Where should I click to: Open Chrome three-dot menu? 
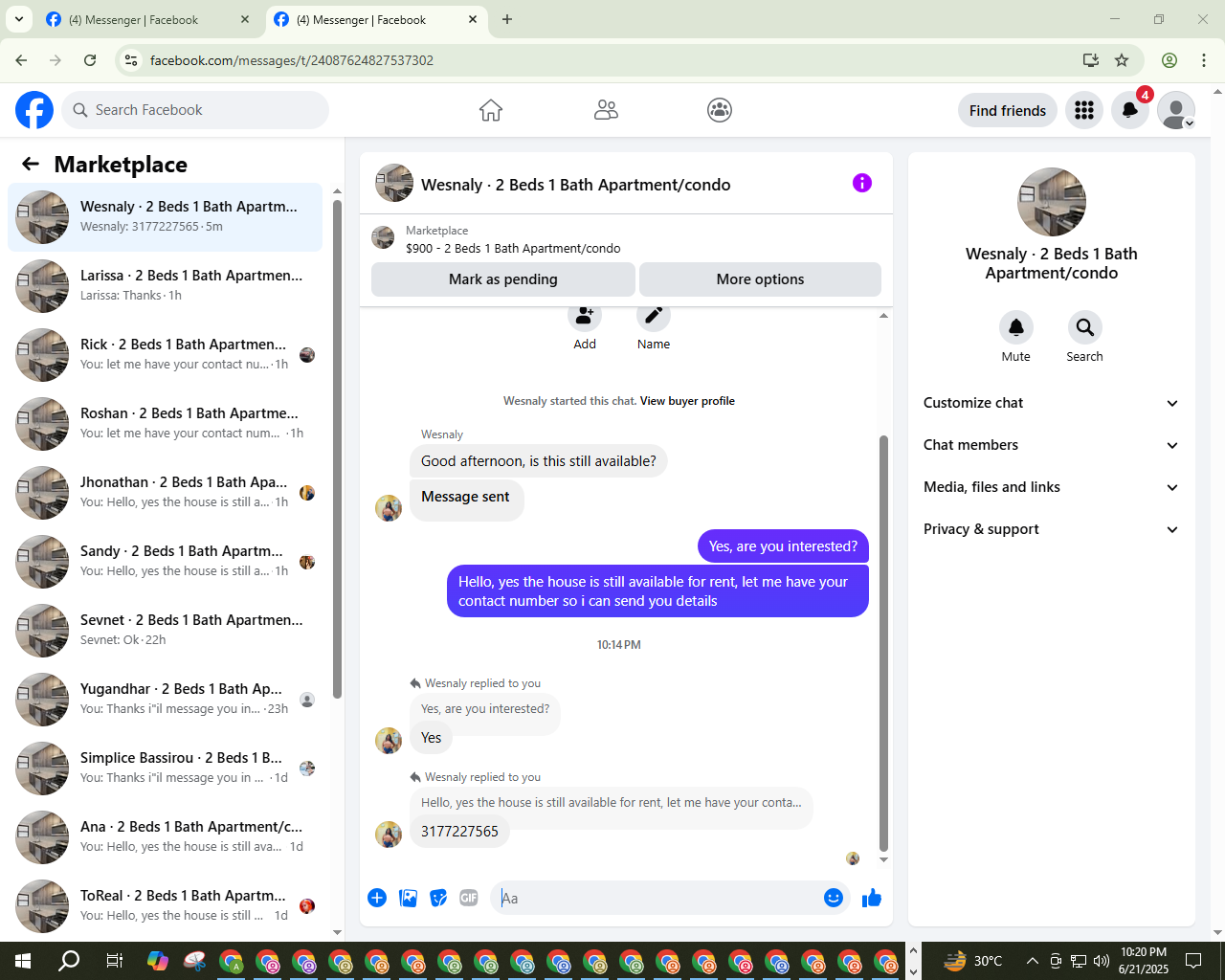pos(1204,60)
